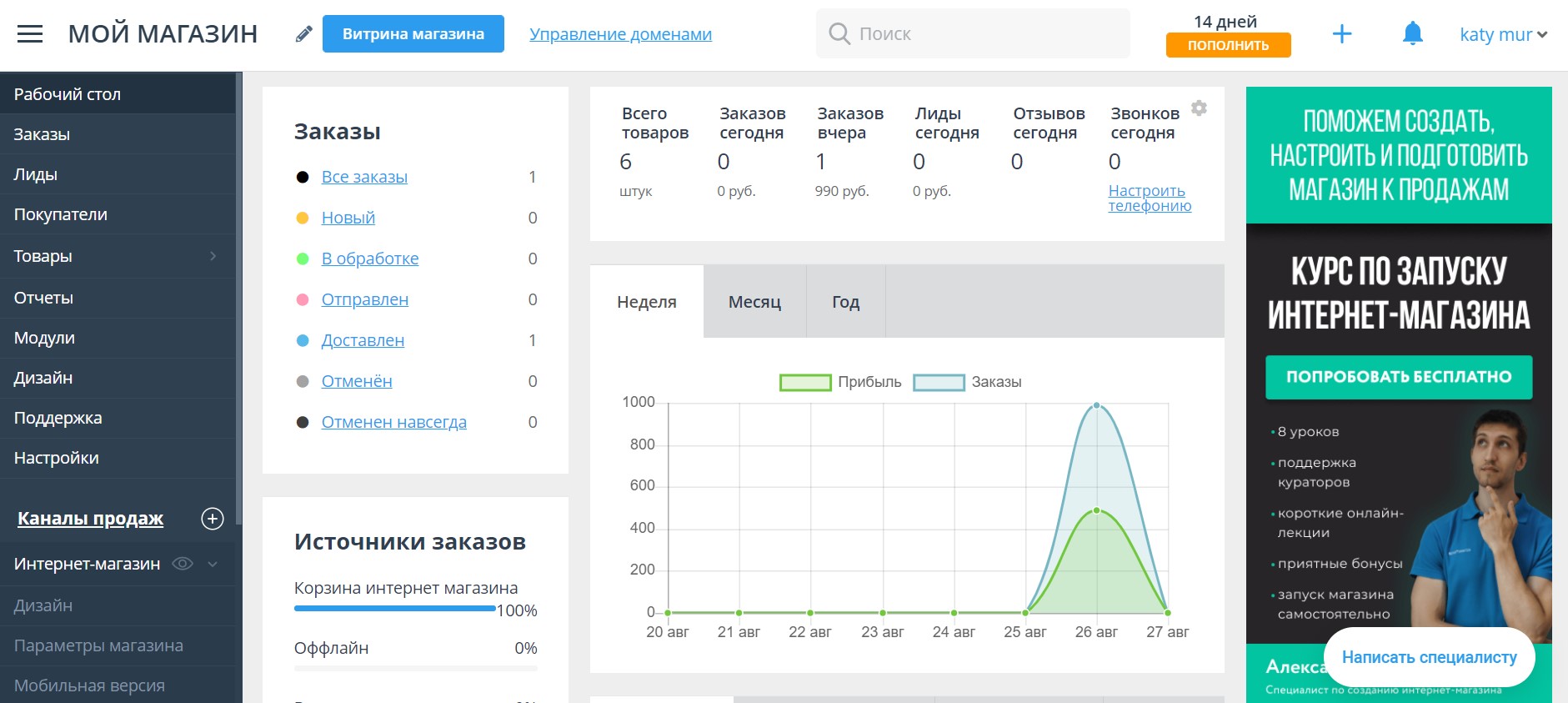Image resolution: width=1568 pixels, height=703 pixels.
Task: Open Отчеты in sidebar menu
Action: (x=118, y=298)
